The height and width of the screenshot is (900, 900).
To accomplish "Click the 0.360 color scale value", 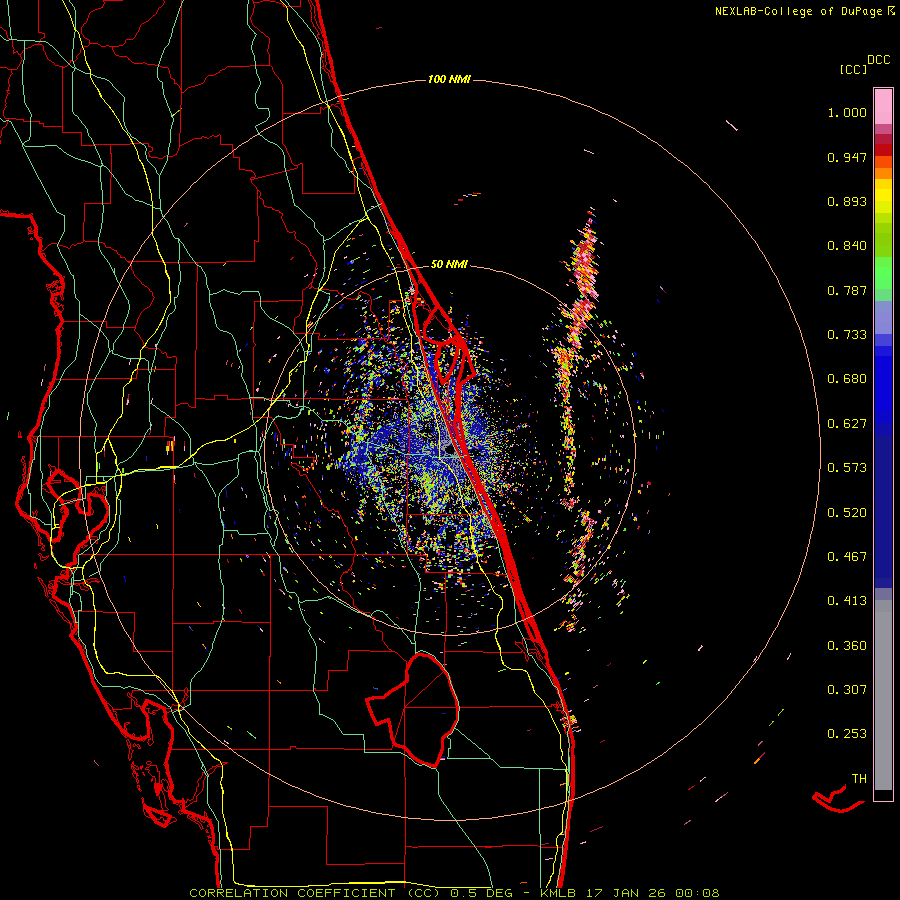I will tap(847, 646).
